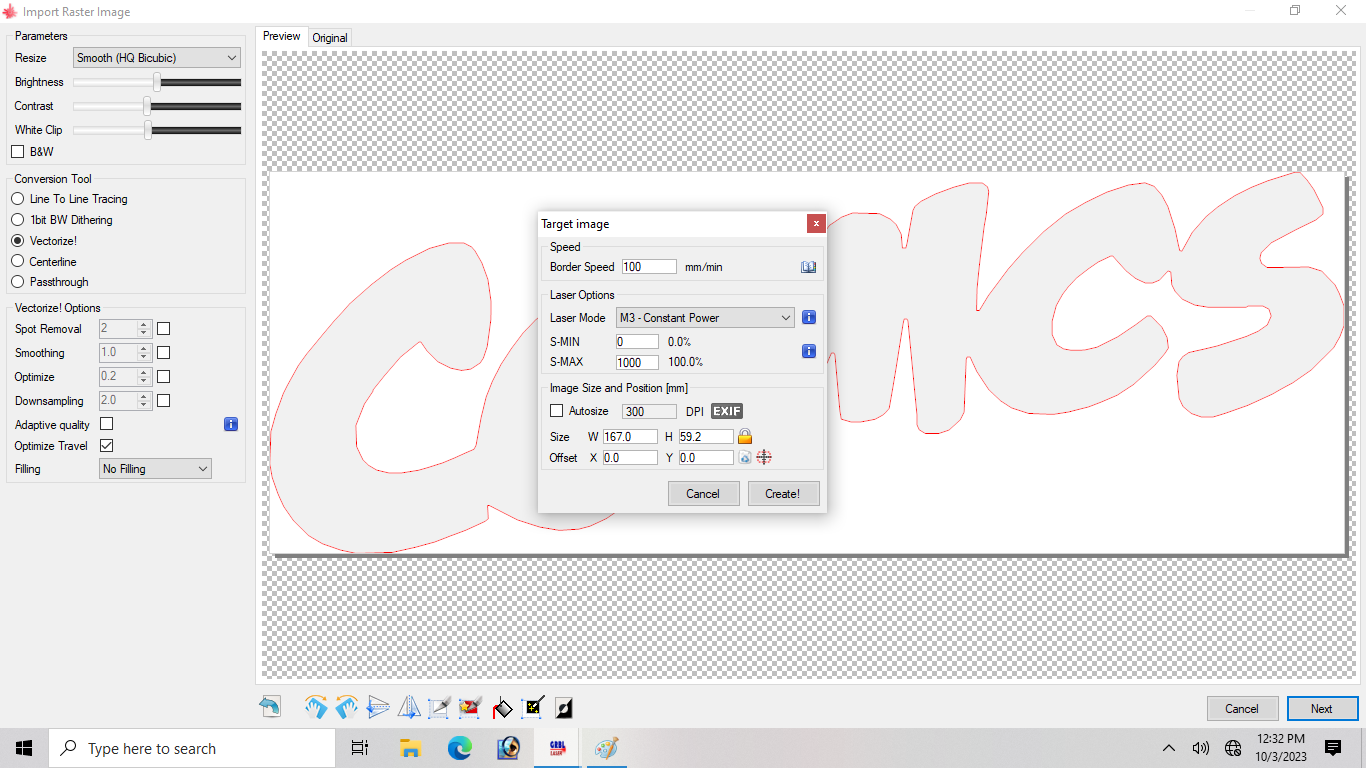
Task: Click the Brightness slider handle
Action: [x=157, y=82]
